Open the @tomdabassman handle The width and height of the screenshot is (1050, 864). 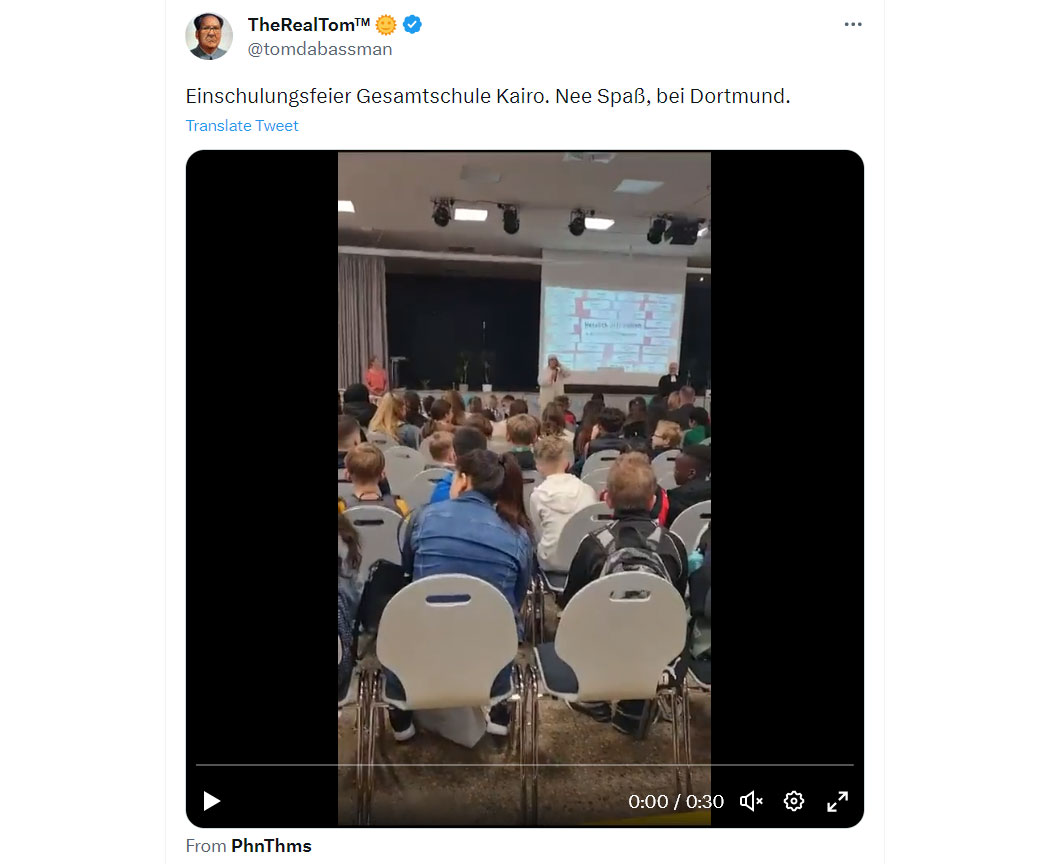coord(320,49)
